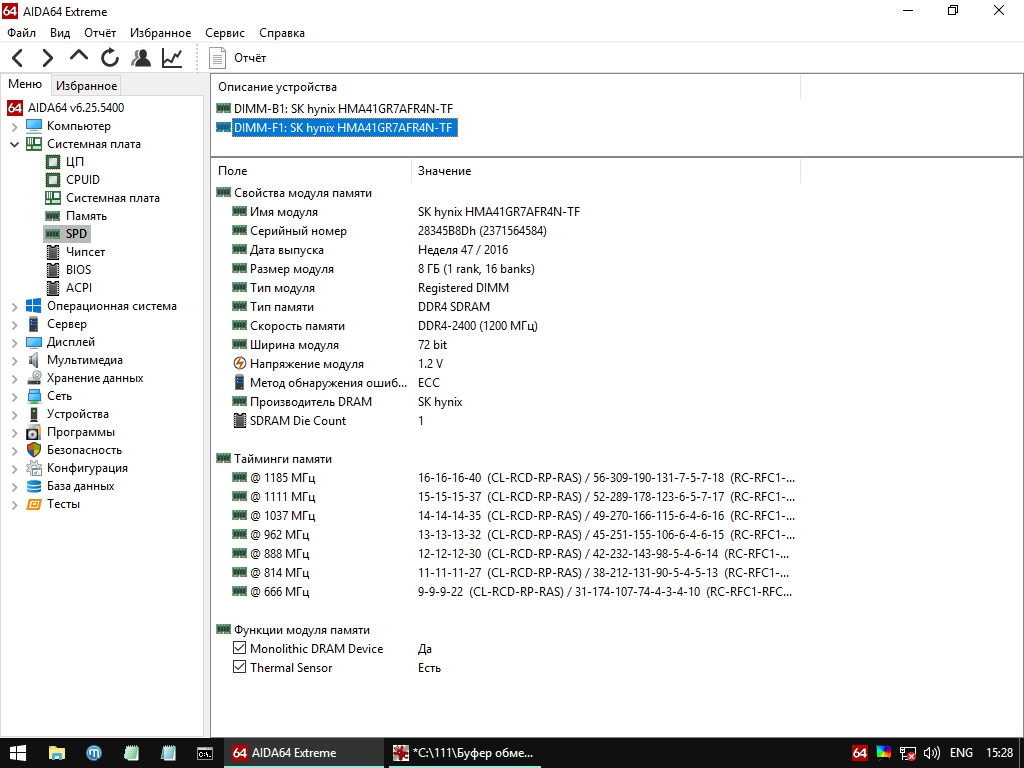
Task: Select the ACPI chip icon
Action: 53,287
